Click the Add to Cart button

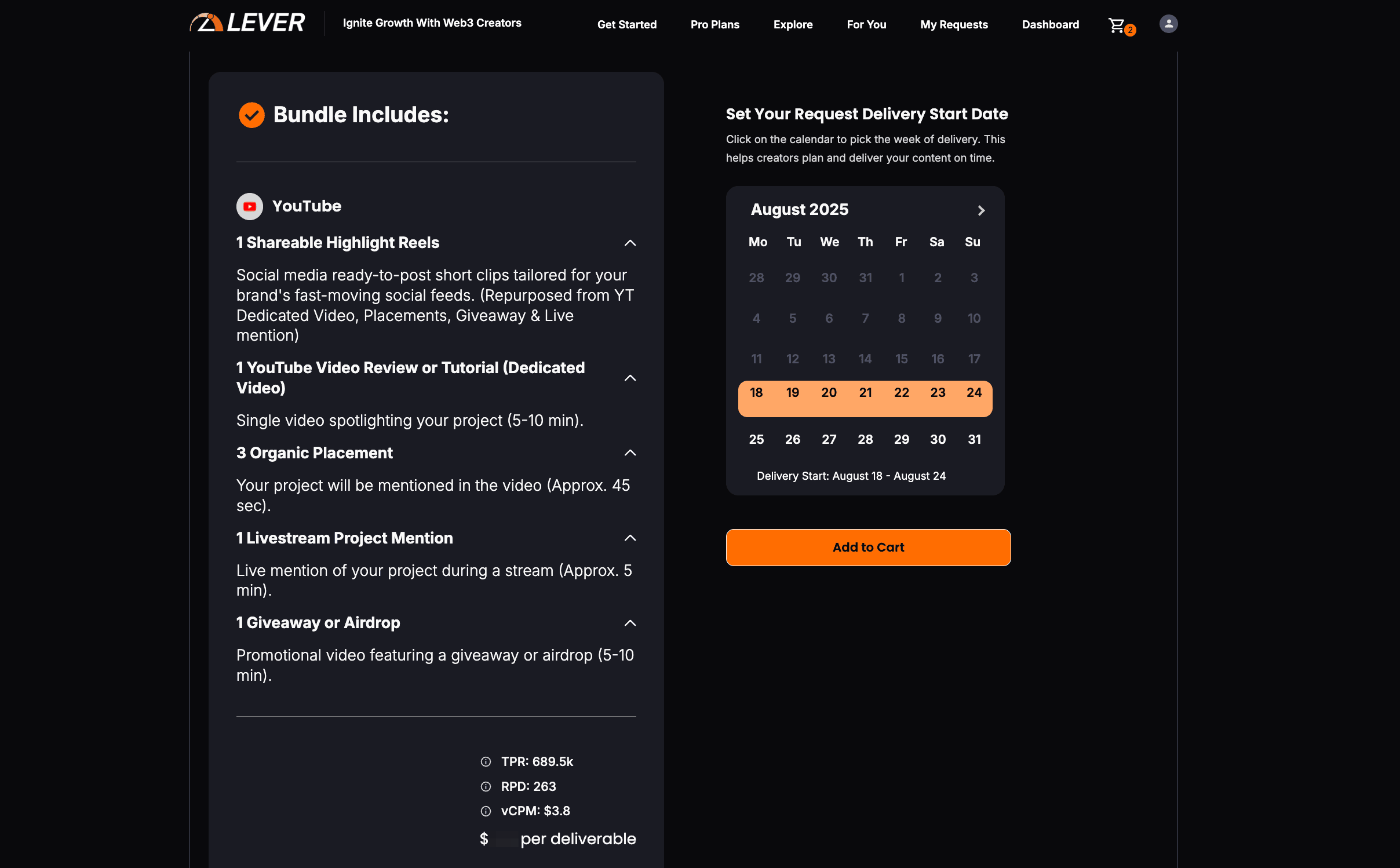pos(868,547)
